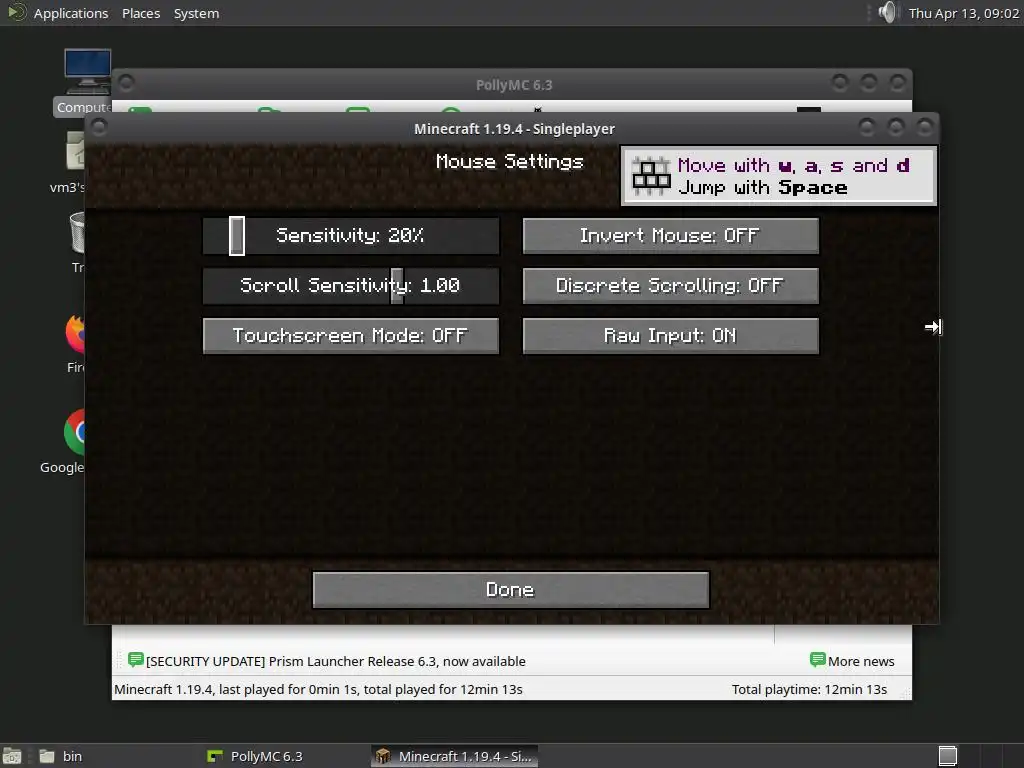This screenshot has height=768, width=1024.
Task: Toggle Discrete Scrolling setting
Action: pos(671,286)
